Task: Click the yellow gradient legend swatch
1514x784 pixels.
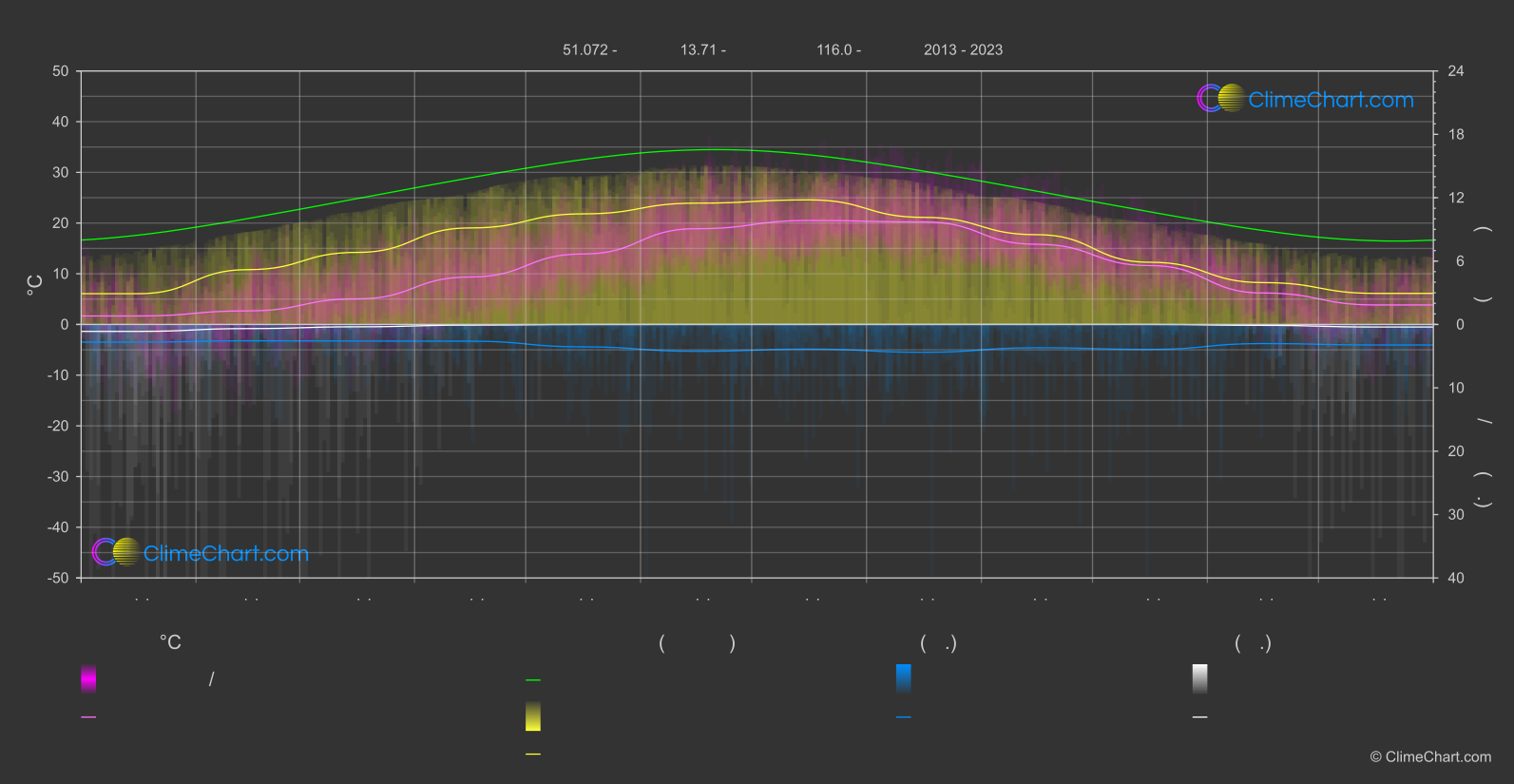Action: point(533,717)
